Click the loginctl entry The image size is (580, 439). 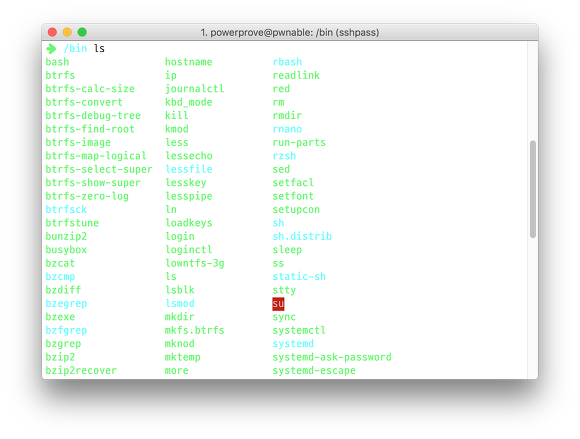click(189, 250)
